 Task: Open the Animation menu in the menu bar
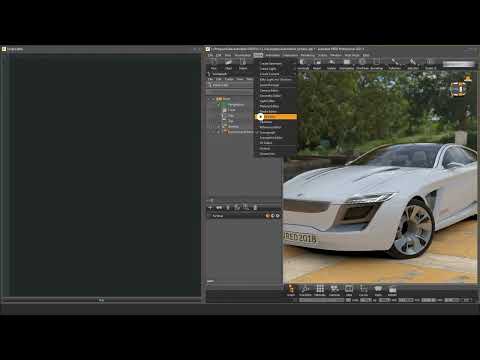click(x=273, y=55)
